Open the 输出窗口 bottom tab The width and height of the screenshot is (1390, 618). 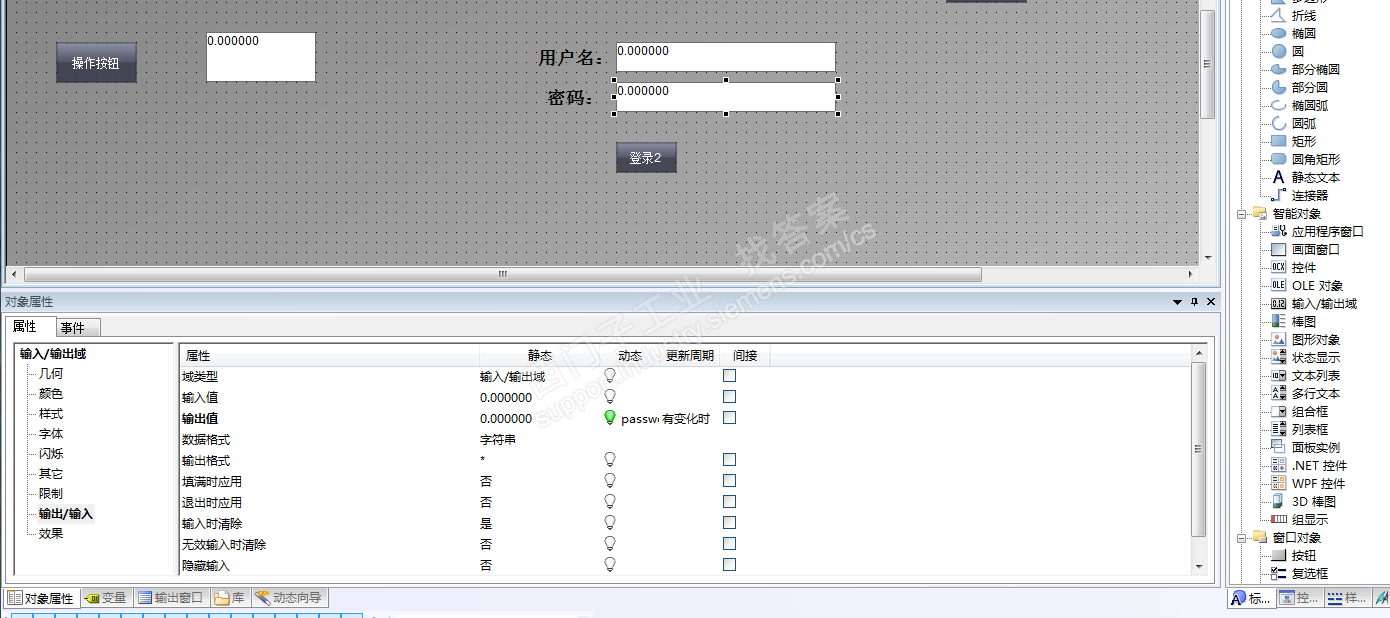pyautogui.click(x=171, y=598)
